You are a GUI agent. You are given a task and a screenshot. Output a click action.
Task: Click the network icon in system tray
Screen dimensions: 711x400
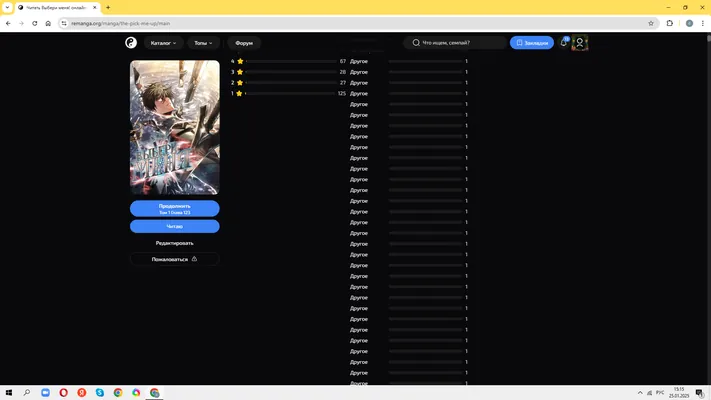tap(650, 393)
